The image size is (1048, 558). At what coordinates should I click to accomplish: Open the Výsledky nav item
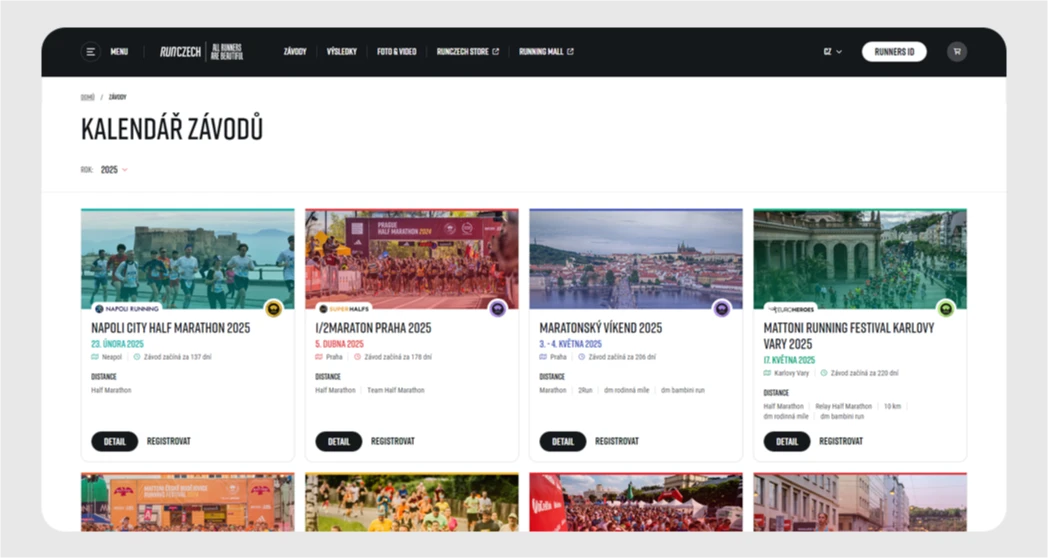click(342, 51)
